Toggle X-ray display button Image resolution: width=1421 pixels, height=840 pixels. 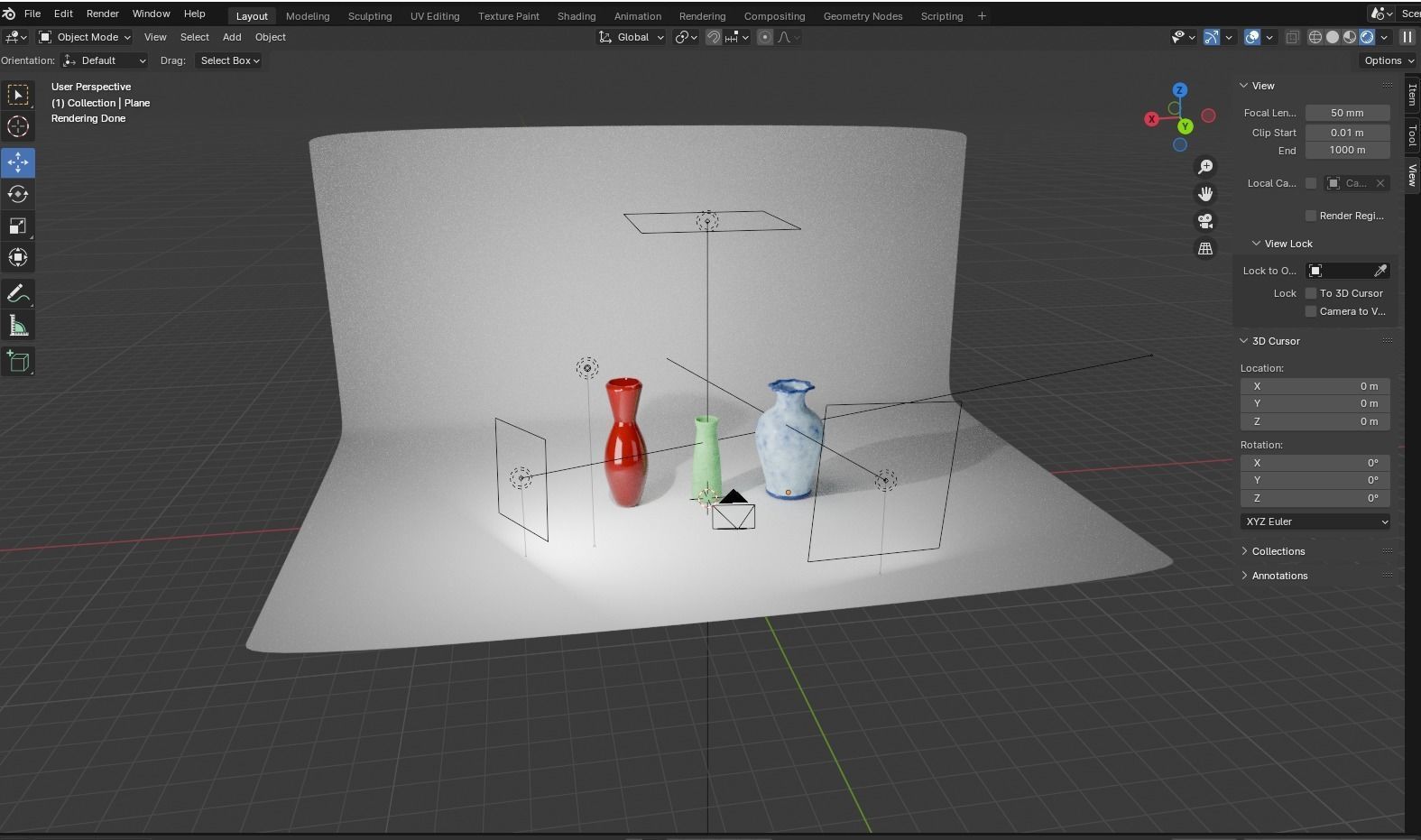pyautogui.click(x=1292, y=37)
